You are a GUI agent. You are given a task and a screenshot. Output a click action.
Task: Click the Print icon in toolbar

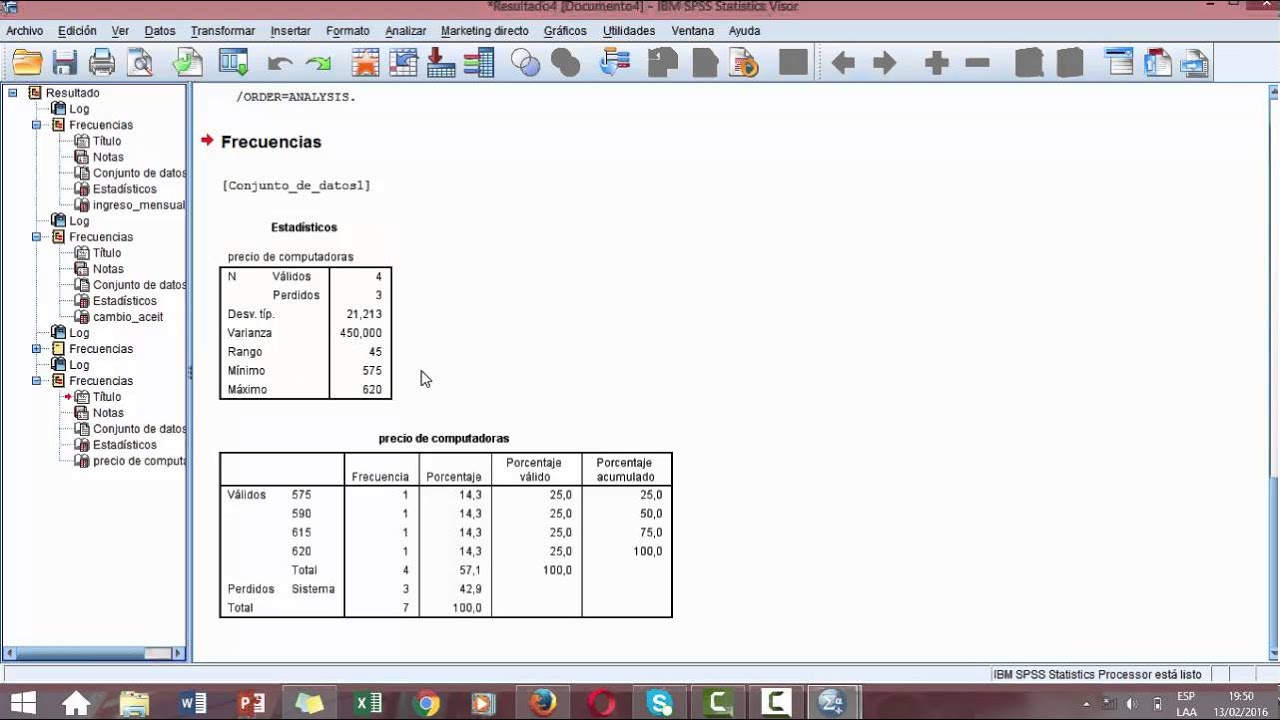click(102, 63)
